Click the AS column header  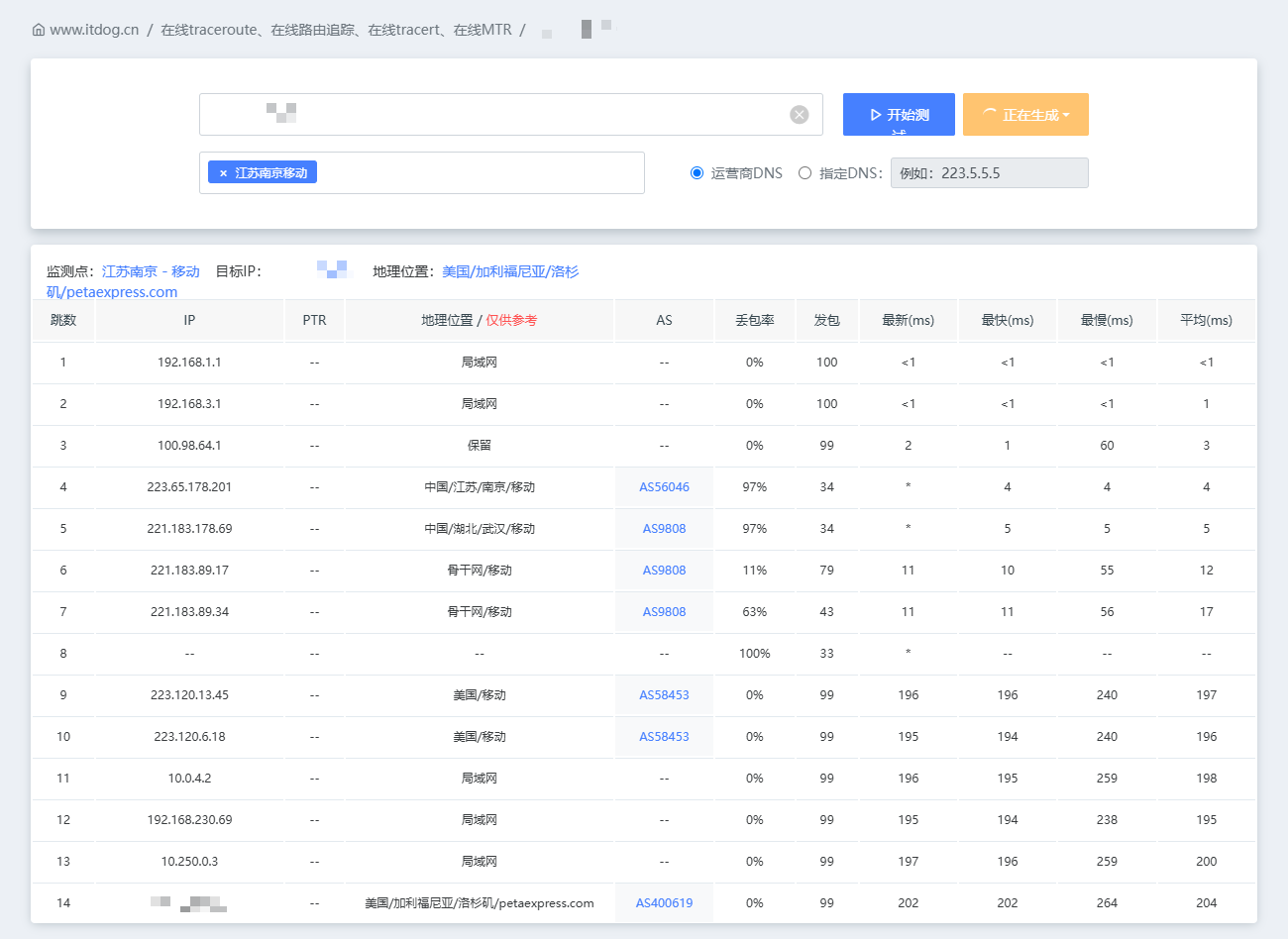point(664,320)
